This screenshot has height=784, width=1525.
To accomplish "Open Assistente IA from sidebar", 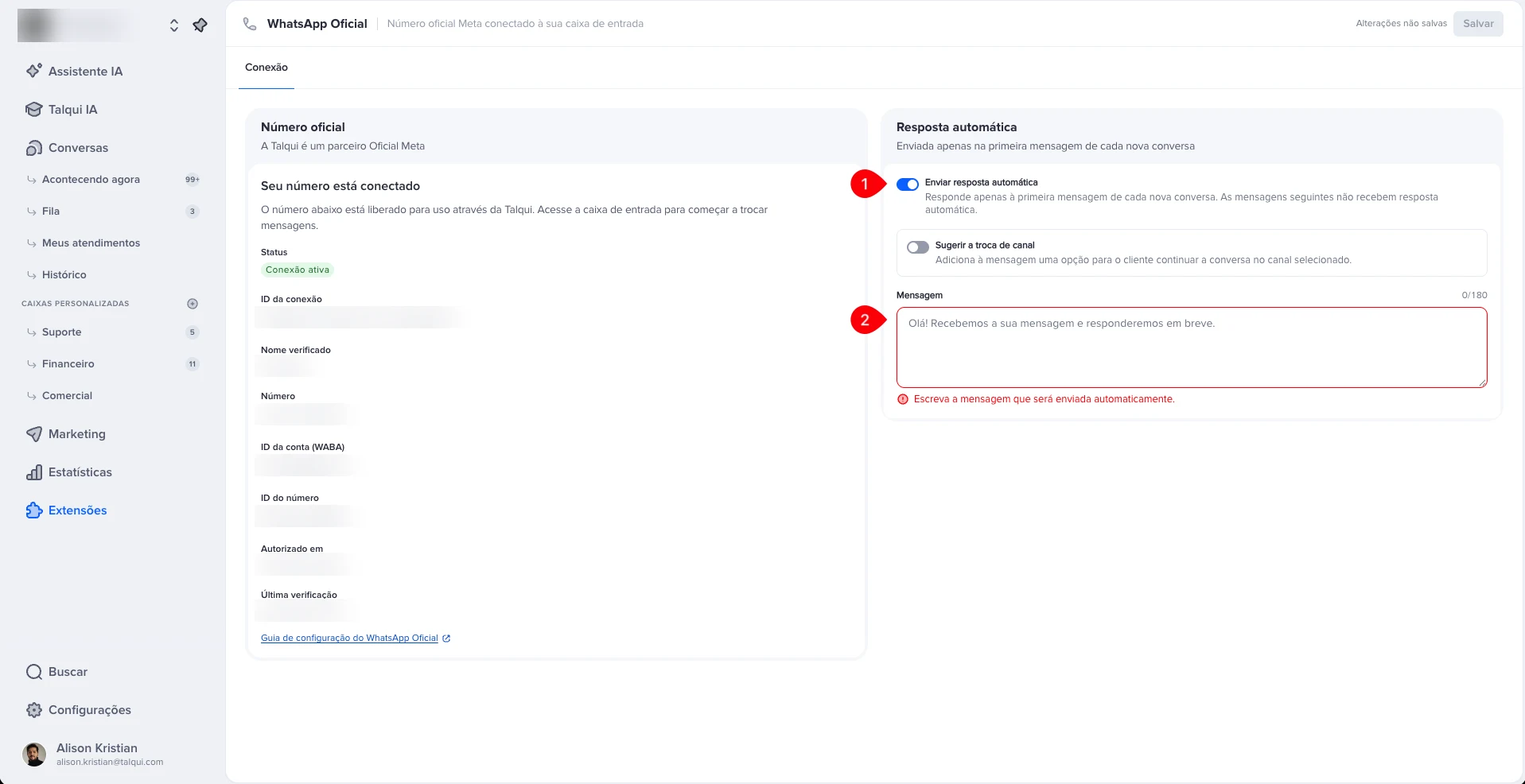I will (x=85, y=72).
